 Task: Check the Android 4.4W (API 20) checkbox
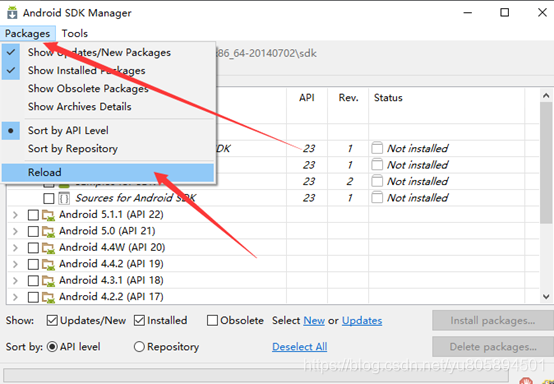click(x=33, y=248)
